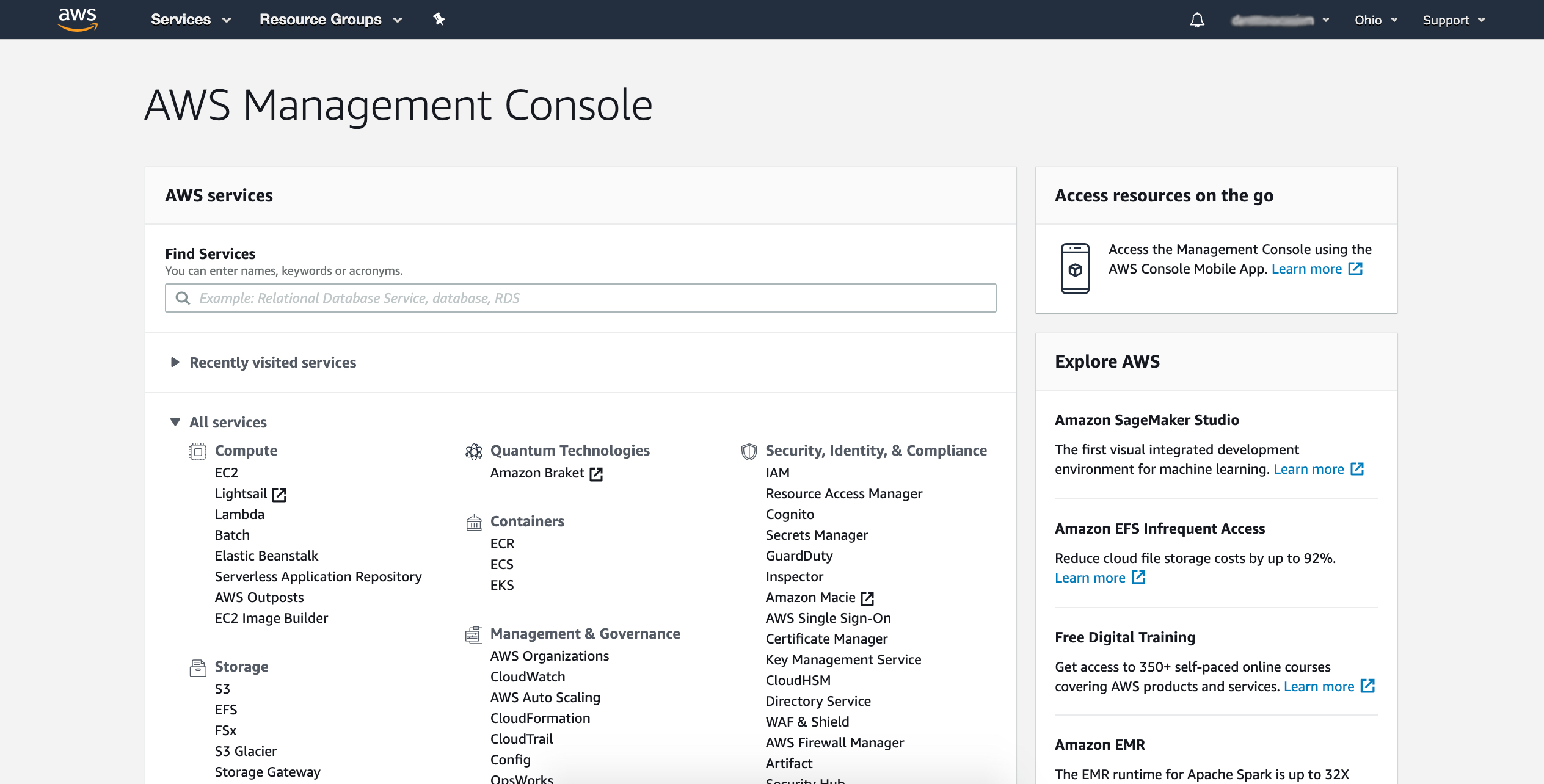
Task: Click the Compute category icon
Action: tap(198, 451)
